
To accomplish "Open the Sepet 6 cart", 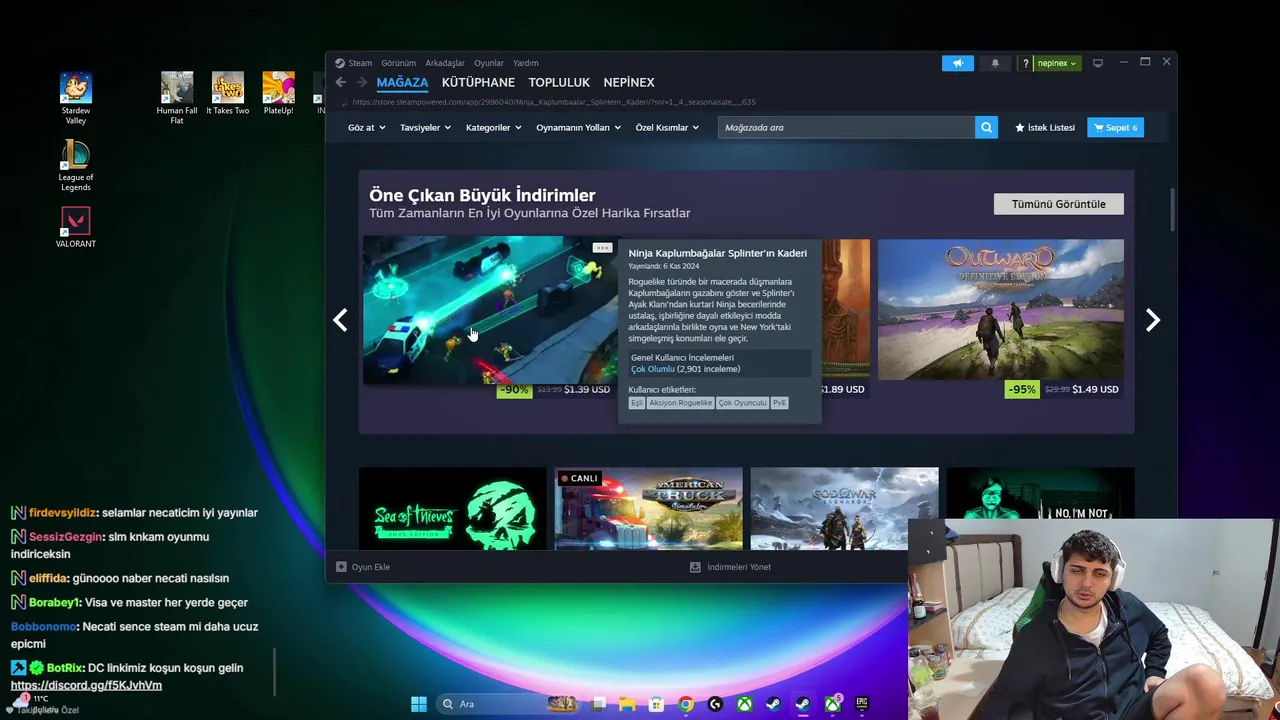I will 1115,128.
